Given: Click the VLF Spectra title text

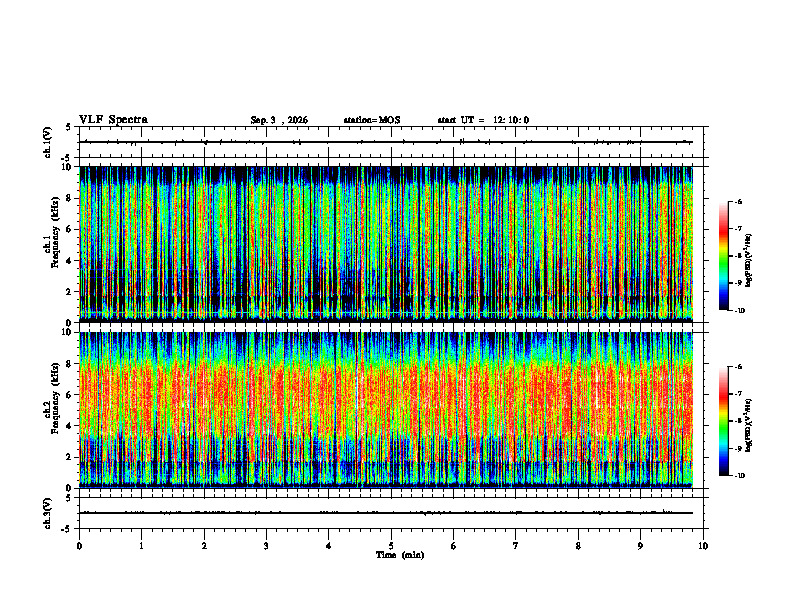Looking at the screenshot, I should 113,120.
